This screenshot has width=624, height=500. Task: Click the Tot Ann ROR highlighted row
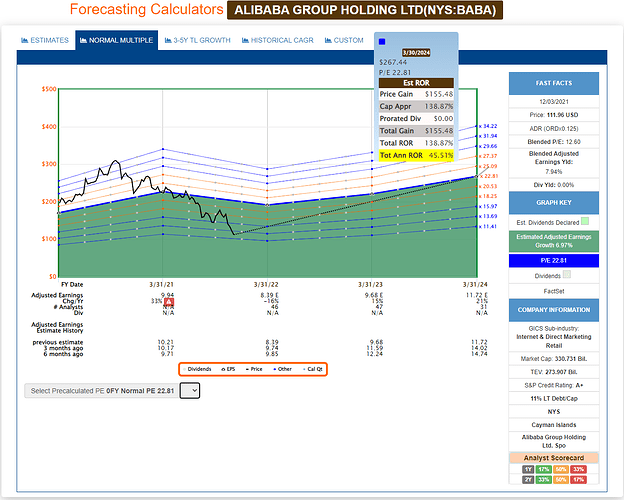(416, 155)
